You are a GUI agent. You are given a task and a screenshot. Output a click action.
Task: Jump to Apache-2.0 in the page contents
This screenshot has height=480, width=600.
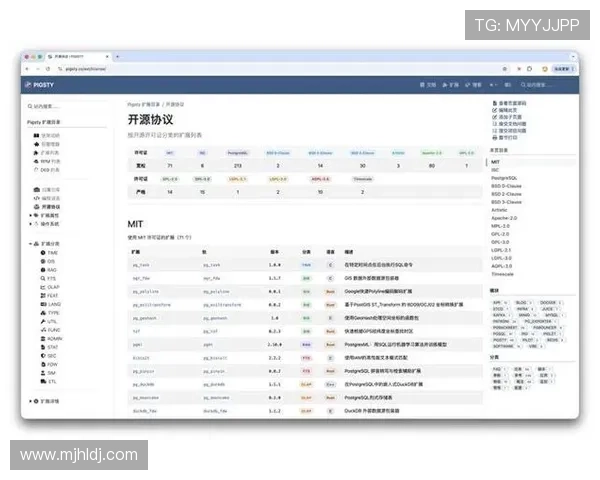tap(504, 218)
